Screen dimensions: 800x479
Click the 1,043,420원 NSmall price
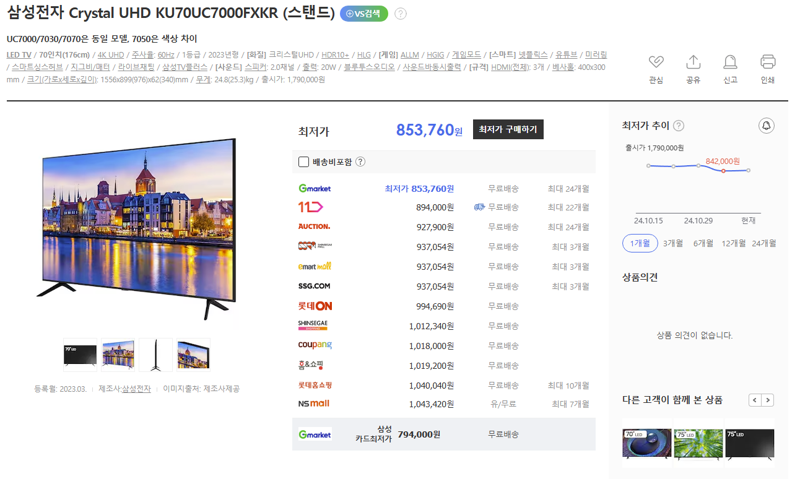(x=431, y=404)
